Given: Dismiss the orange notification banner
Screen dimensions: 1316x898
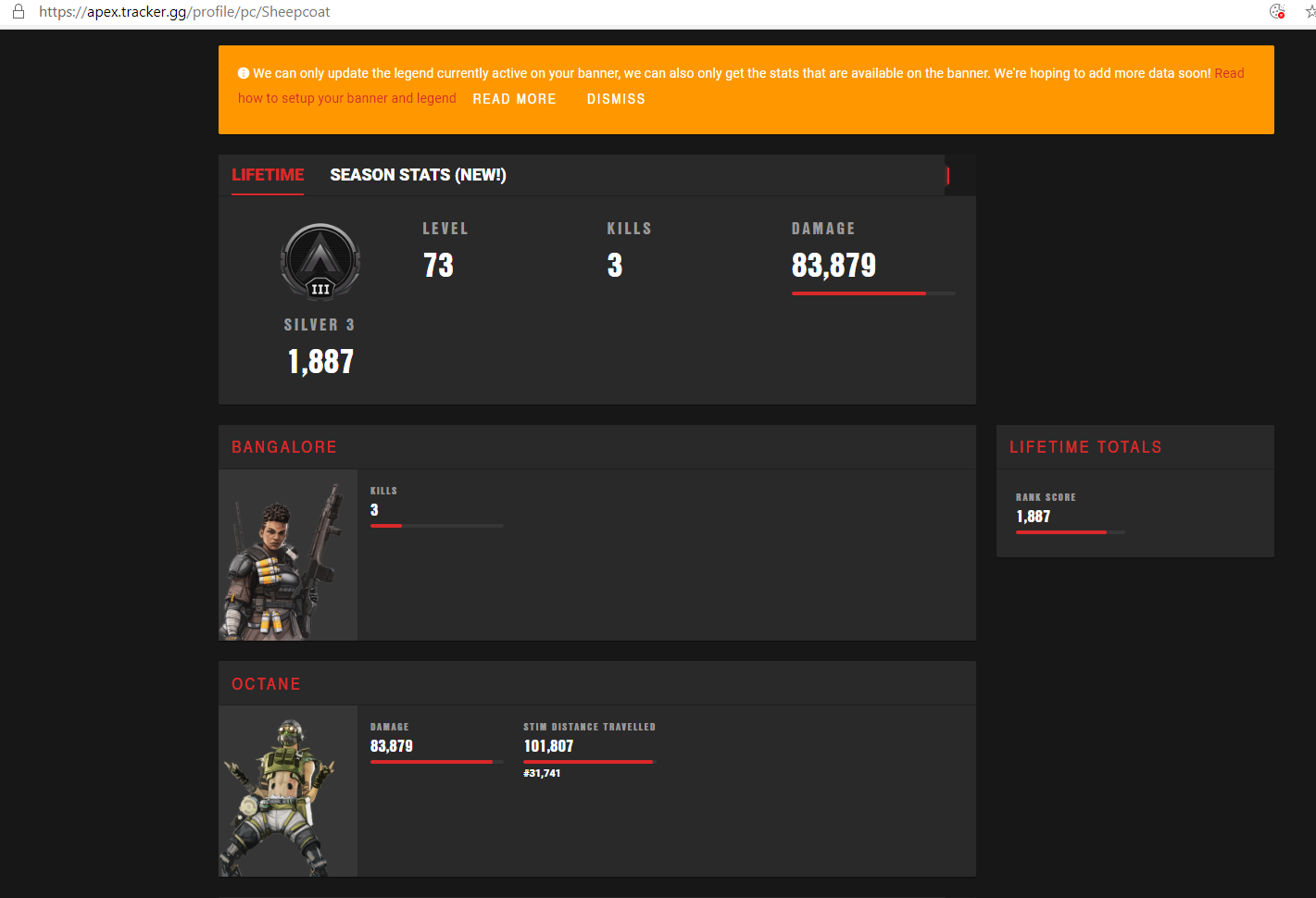Looking at the screenshot, I should coord(616,99).
